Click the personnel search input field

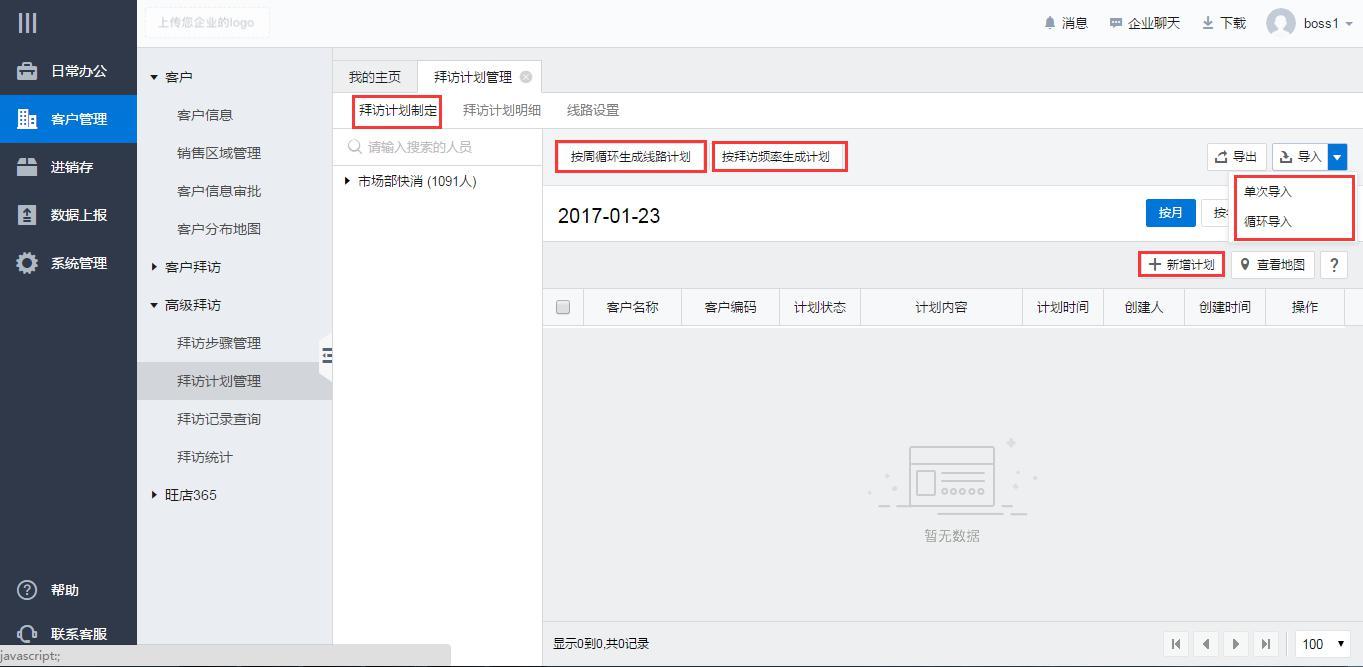445,147
